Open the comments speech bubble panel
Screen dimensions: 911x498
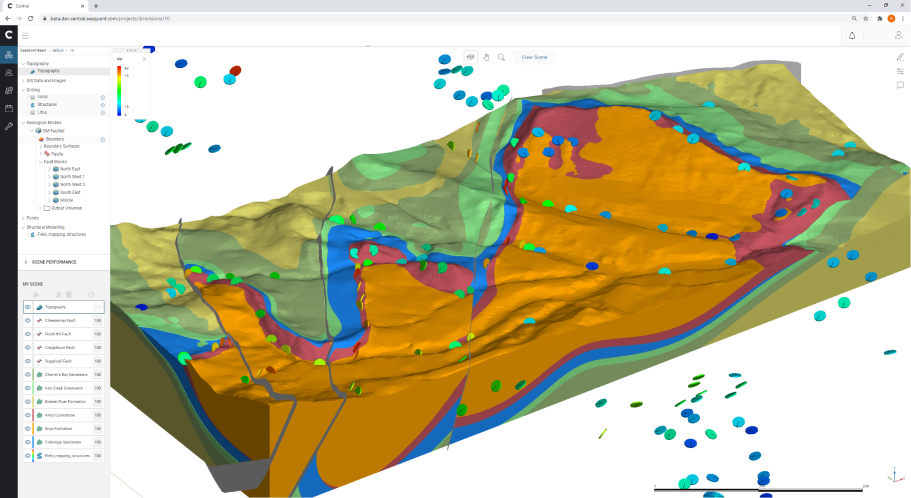tap(900, 85)
